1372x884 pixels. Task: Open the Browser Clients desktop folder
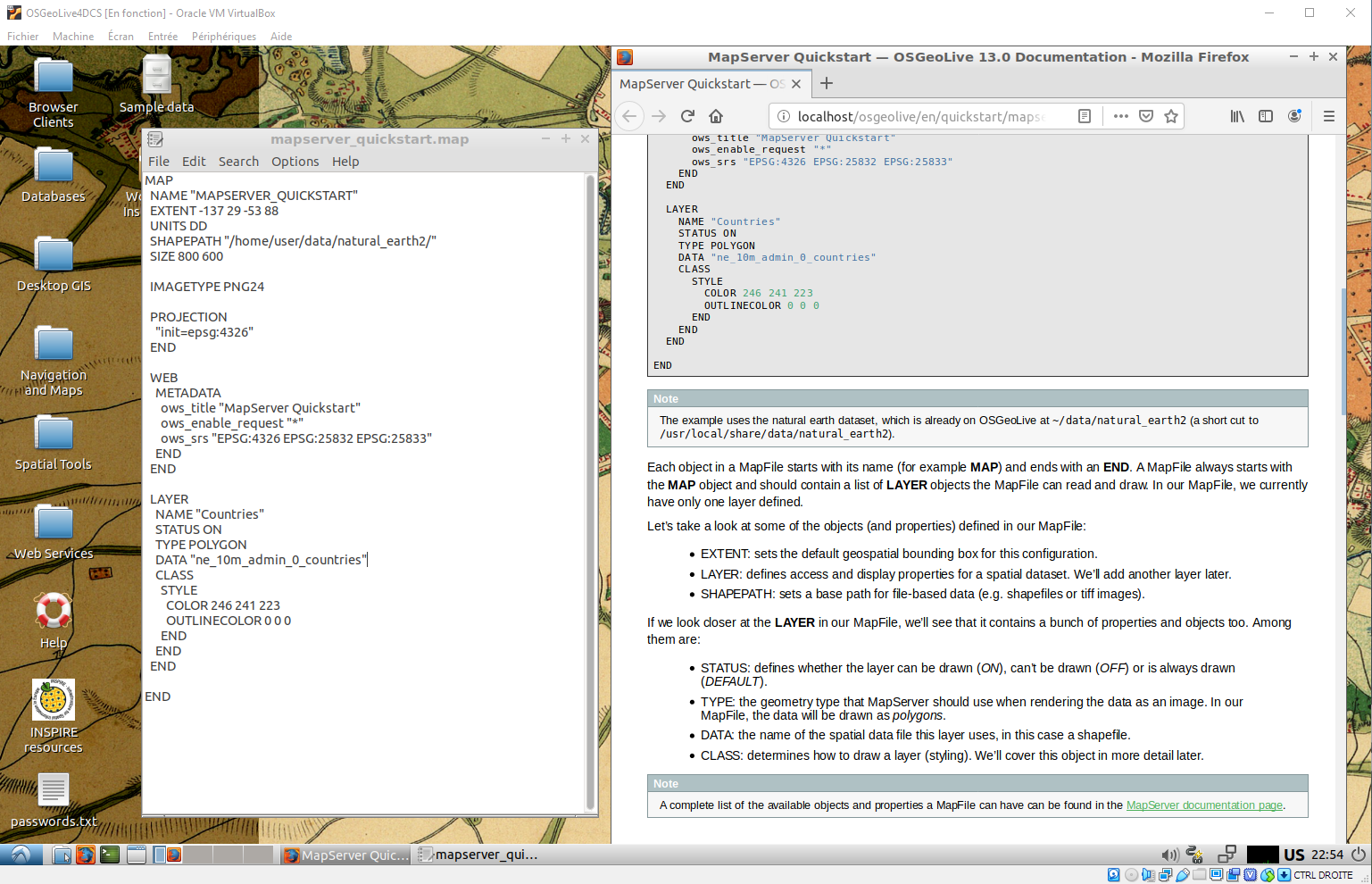[54, 92]
